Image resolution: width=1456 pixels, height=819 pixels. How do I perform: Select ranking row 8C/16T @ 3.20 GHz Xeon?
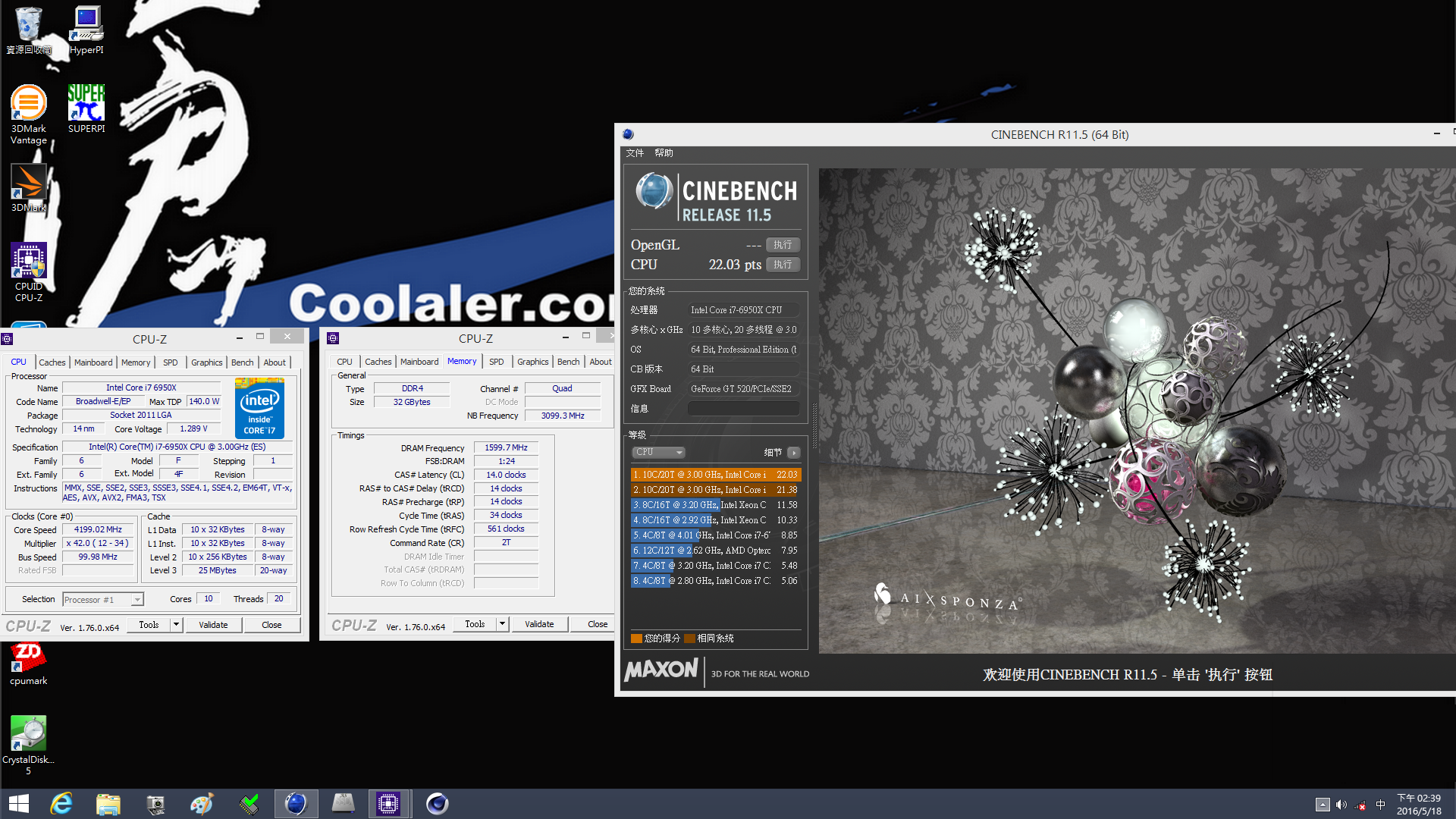(x=716, y=505)
